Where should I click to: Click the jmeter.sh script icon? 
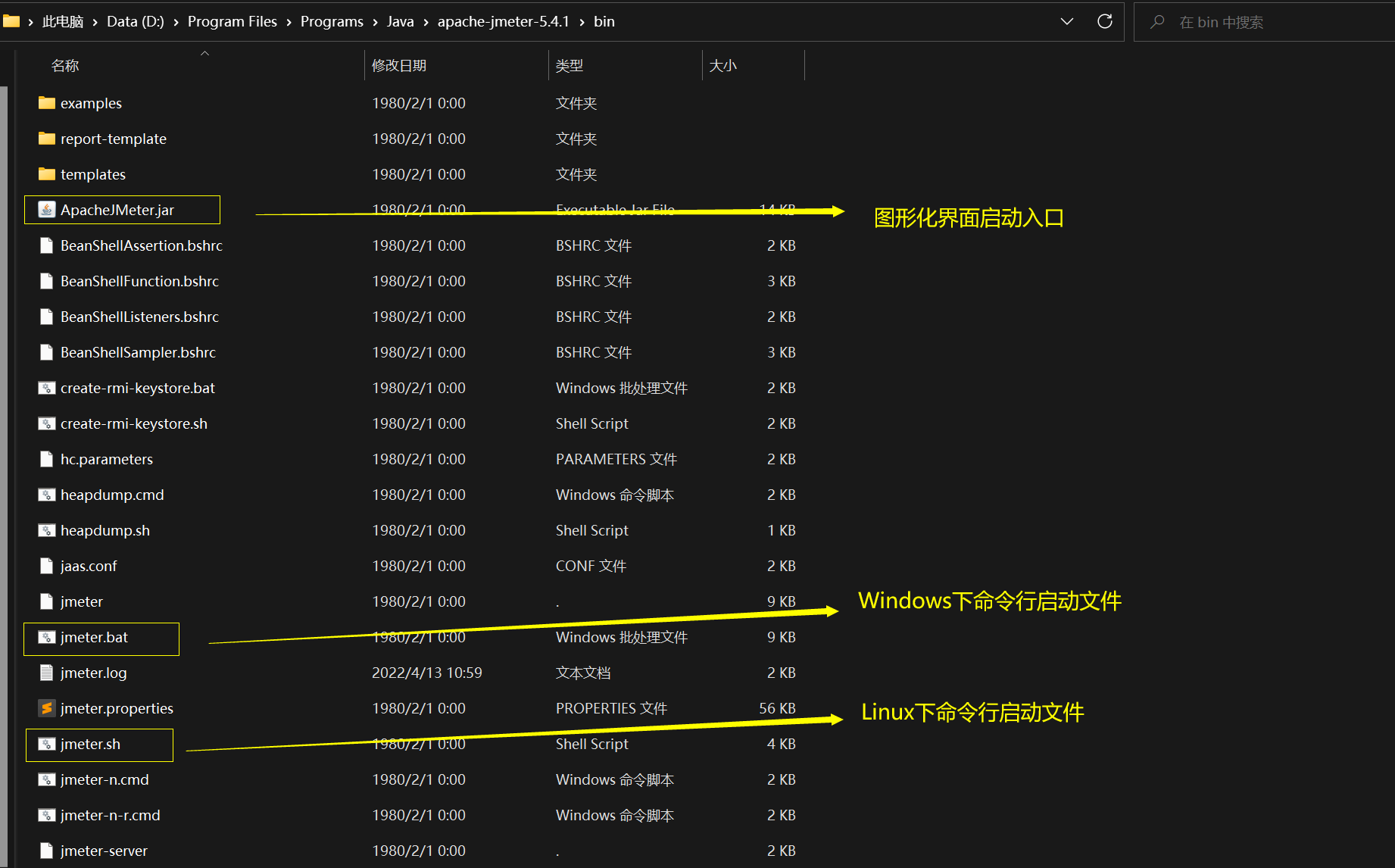click(47, 744)
